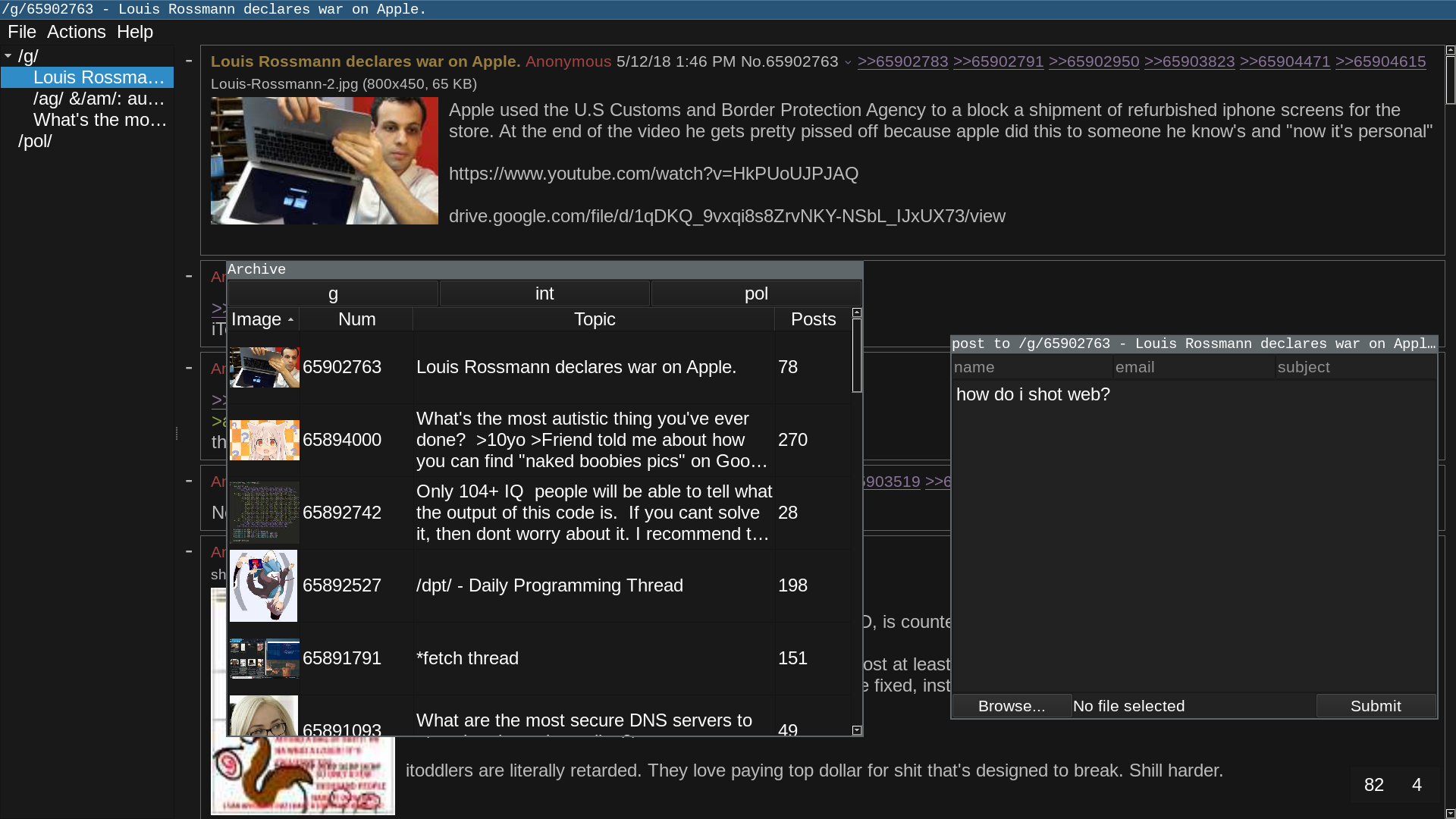1456x819 pixels.
Task: Collapse the /g/ tree node
Action: pyautogui.click(x=8, y=55)
